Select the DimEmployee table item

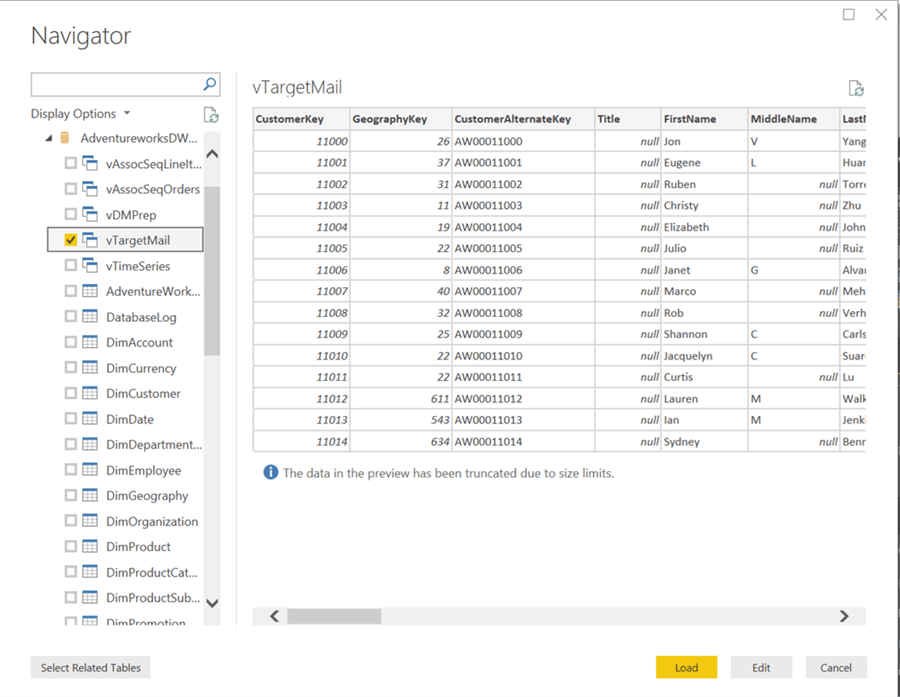[141, 470]
